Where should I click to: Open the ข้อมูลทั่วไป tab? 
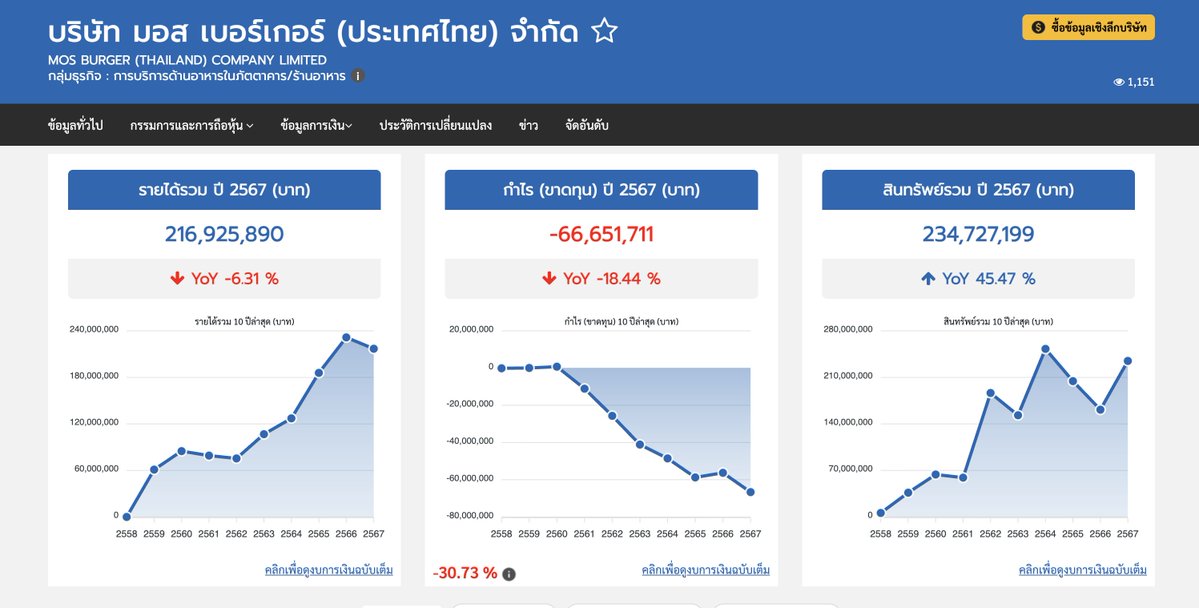(75, 125)
